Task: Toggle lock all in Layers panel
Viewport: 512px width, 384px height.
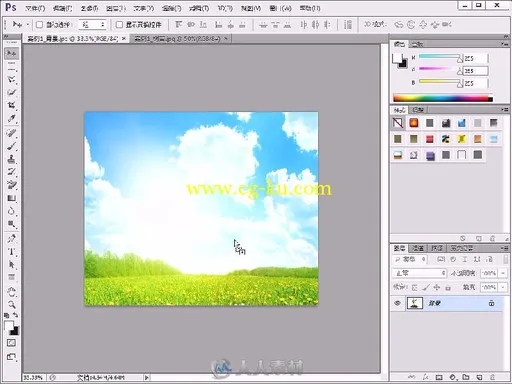Action: coord(448,287)
